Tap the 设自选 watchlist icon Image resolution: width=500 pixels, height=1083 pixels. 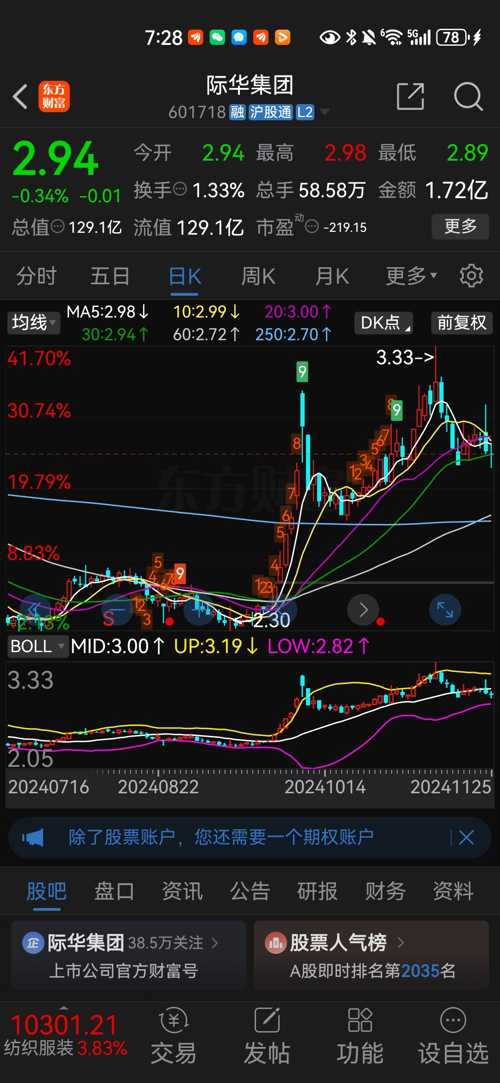452,1035
